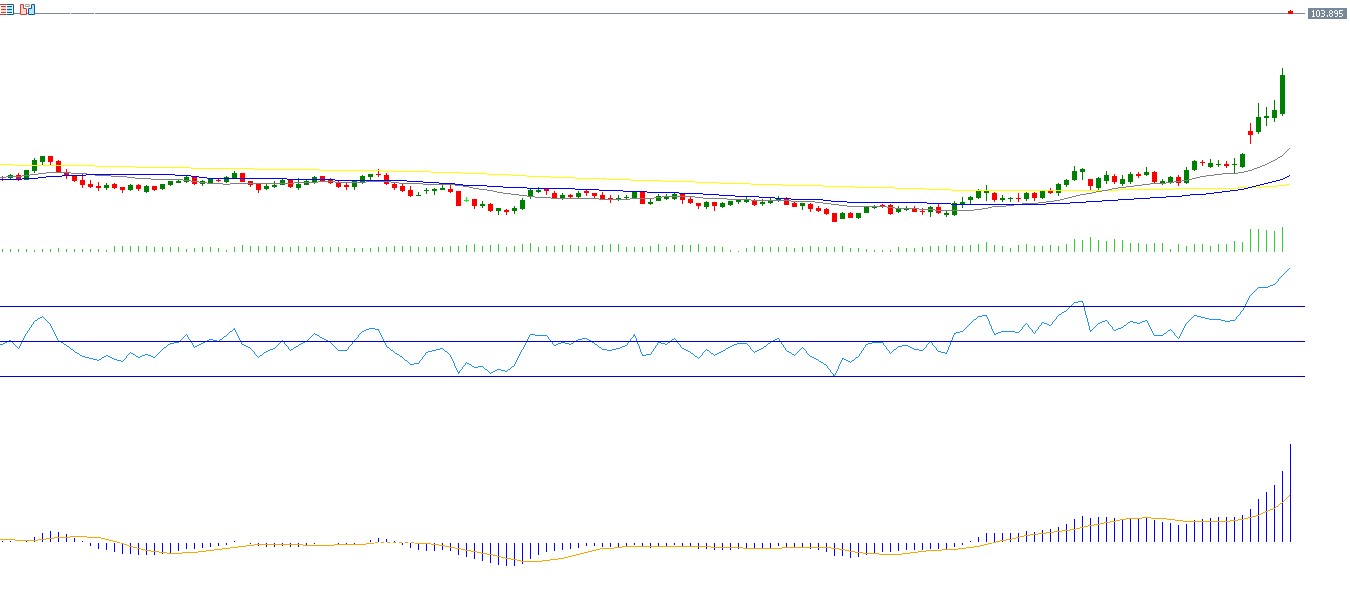Viewport: 1350px width, 594px height.
Task: Select the gray horizontal bid price line
Action: click(650, 13)
